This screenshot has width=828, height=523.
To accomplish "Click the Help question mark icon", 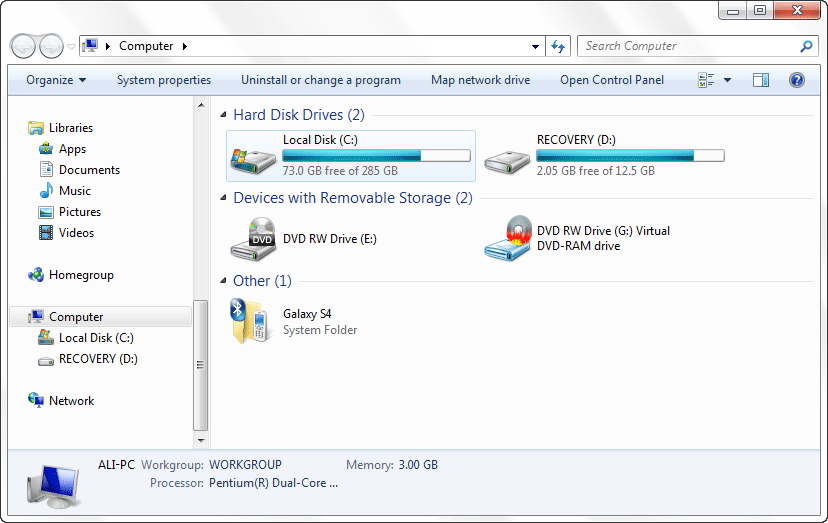I will [x=796, y=80].
